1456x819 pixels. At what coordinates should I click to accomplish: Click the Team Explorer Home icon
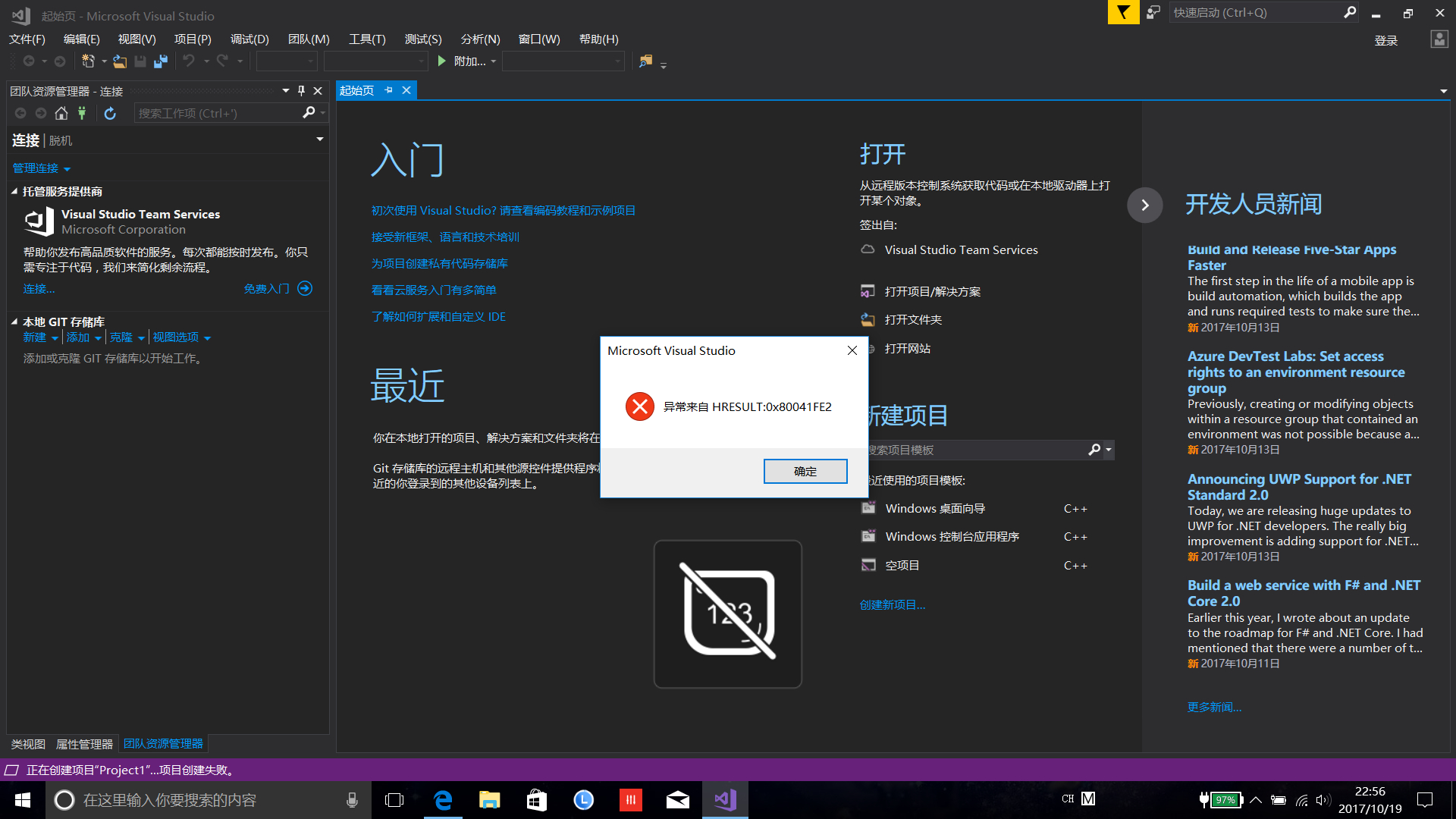[x=61, y=113]
